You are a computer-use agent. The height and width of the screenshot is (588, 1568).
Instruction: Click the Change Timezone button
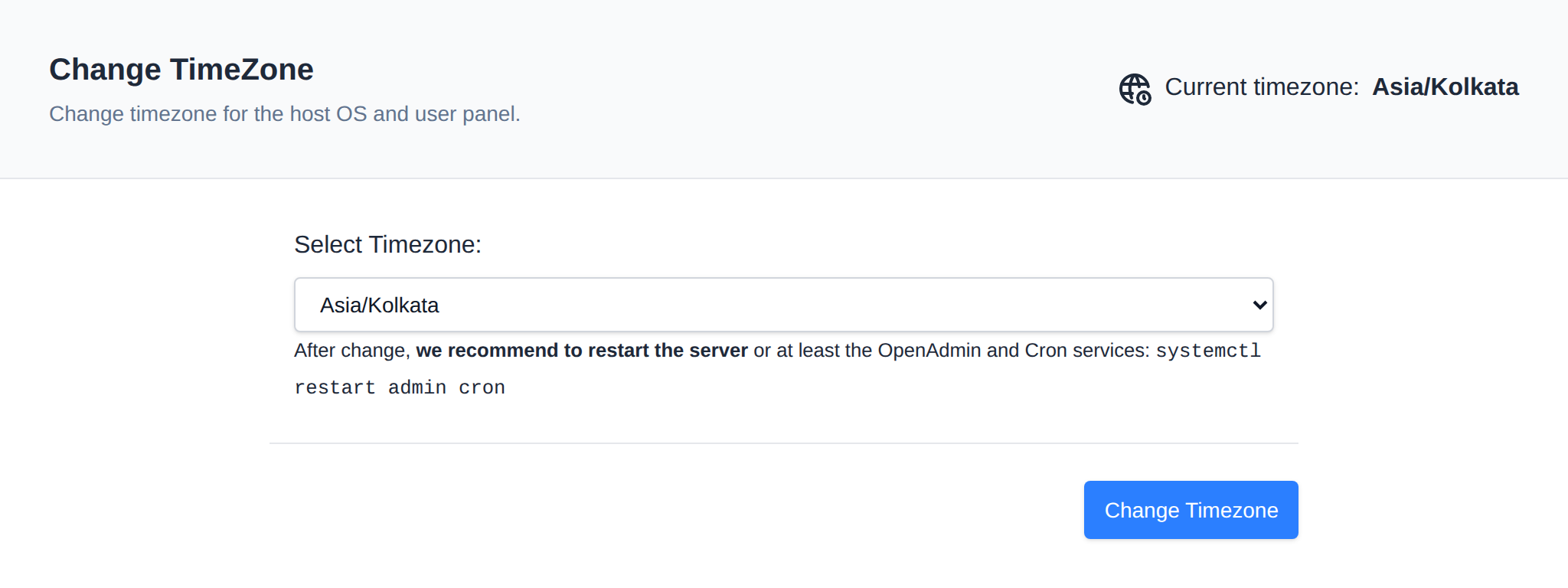point(1191,510)
